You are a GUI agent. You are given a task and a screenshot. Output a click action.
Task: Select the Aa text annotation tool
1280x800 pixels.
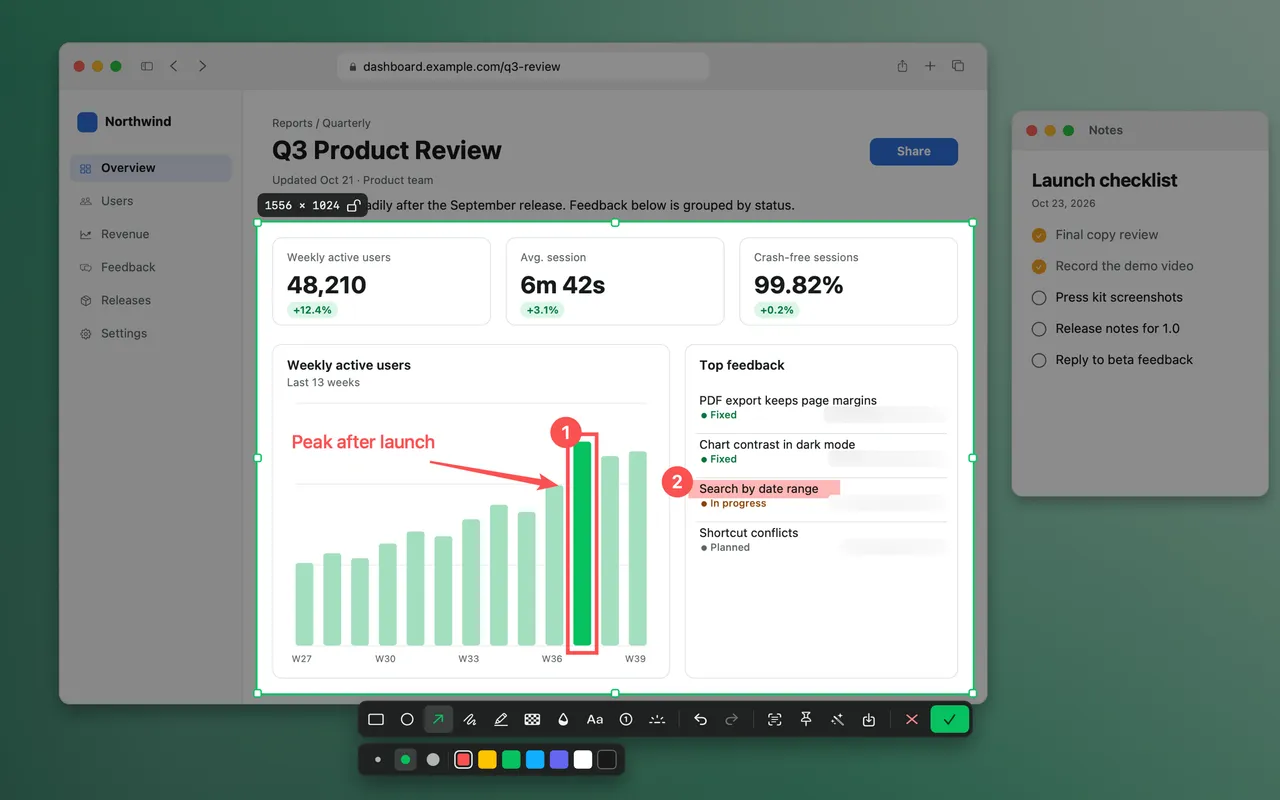(595, 719)
